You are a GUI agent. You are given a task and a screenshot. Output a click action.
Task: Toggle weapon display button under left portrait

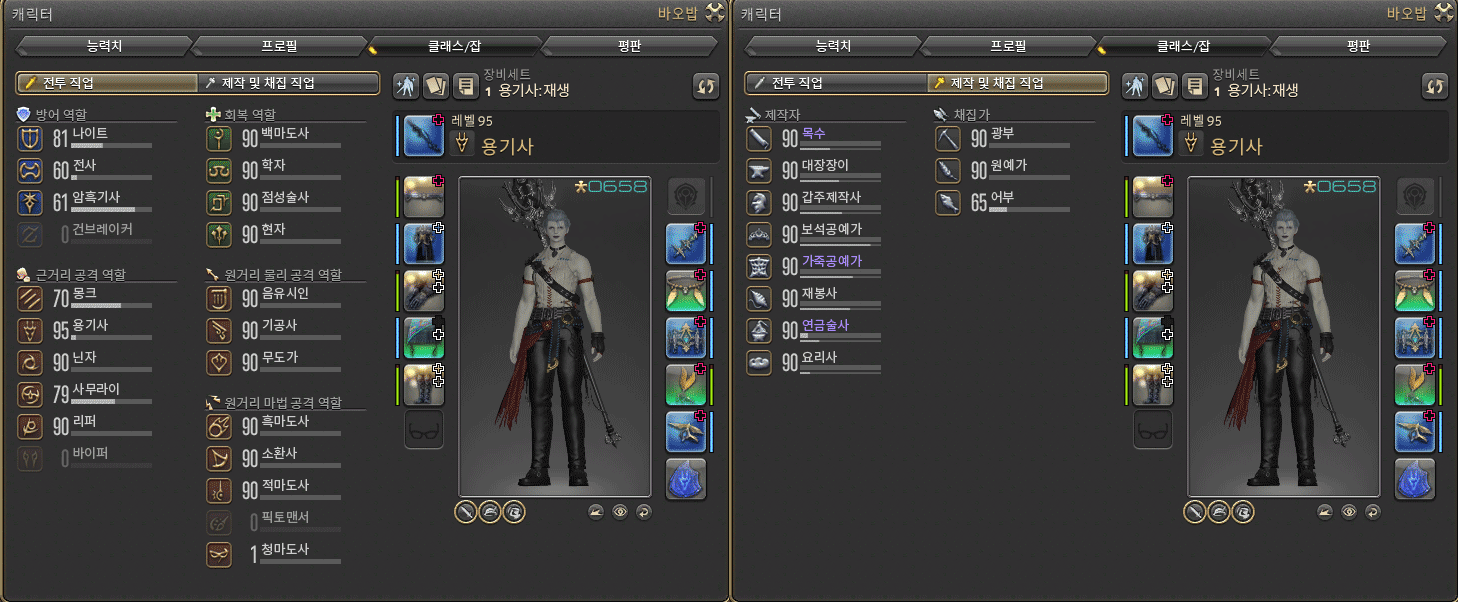point(466,512)
